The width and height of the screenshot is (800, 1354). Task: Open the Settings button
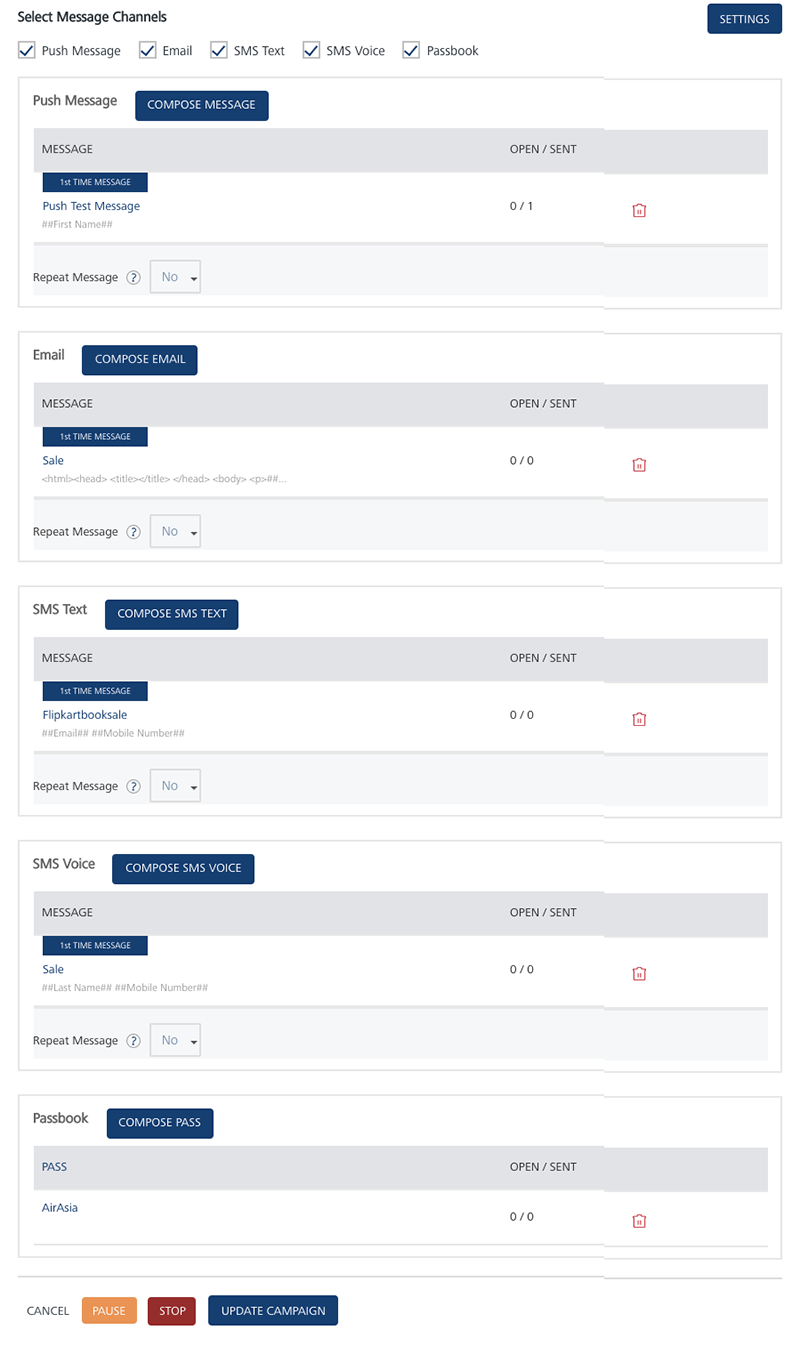tap(744, 19)
